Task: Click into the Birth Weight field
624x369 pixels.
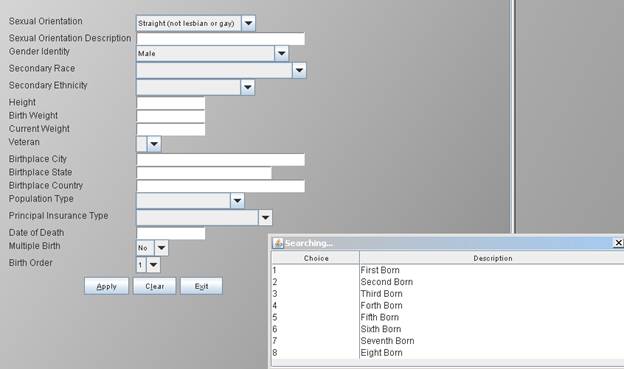Action: (x=171, y=116)
